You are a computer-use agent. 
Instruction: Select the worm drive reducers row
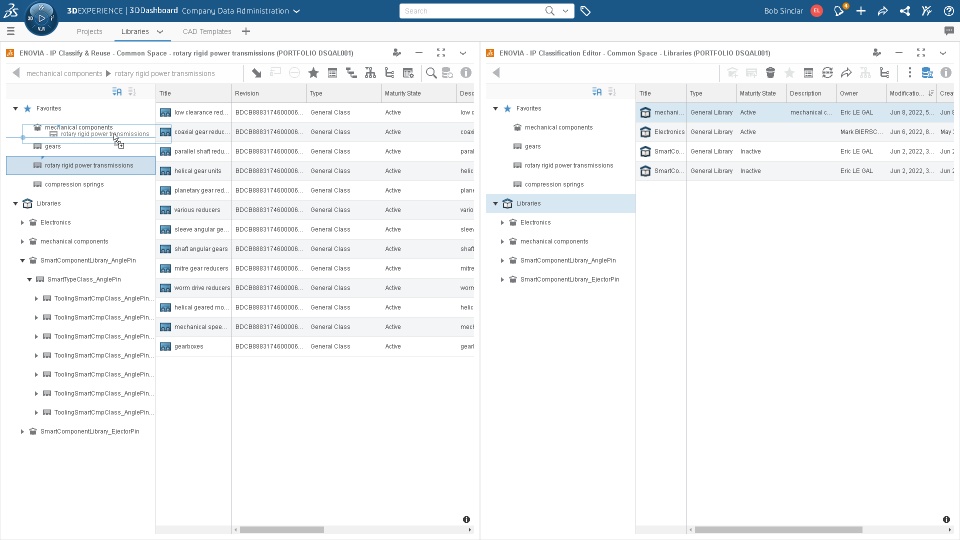(315, 288)
